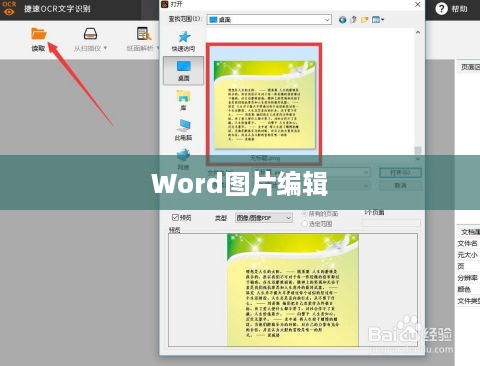Click the file list scroll-down arrow
This screenshot has height=366, width=480.
pyautogui.click(x=418, y=159)
